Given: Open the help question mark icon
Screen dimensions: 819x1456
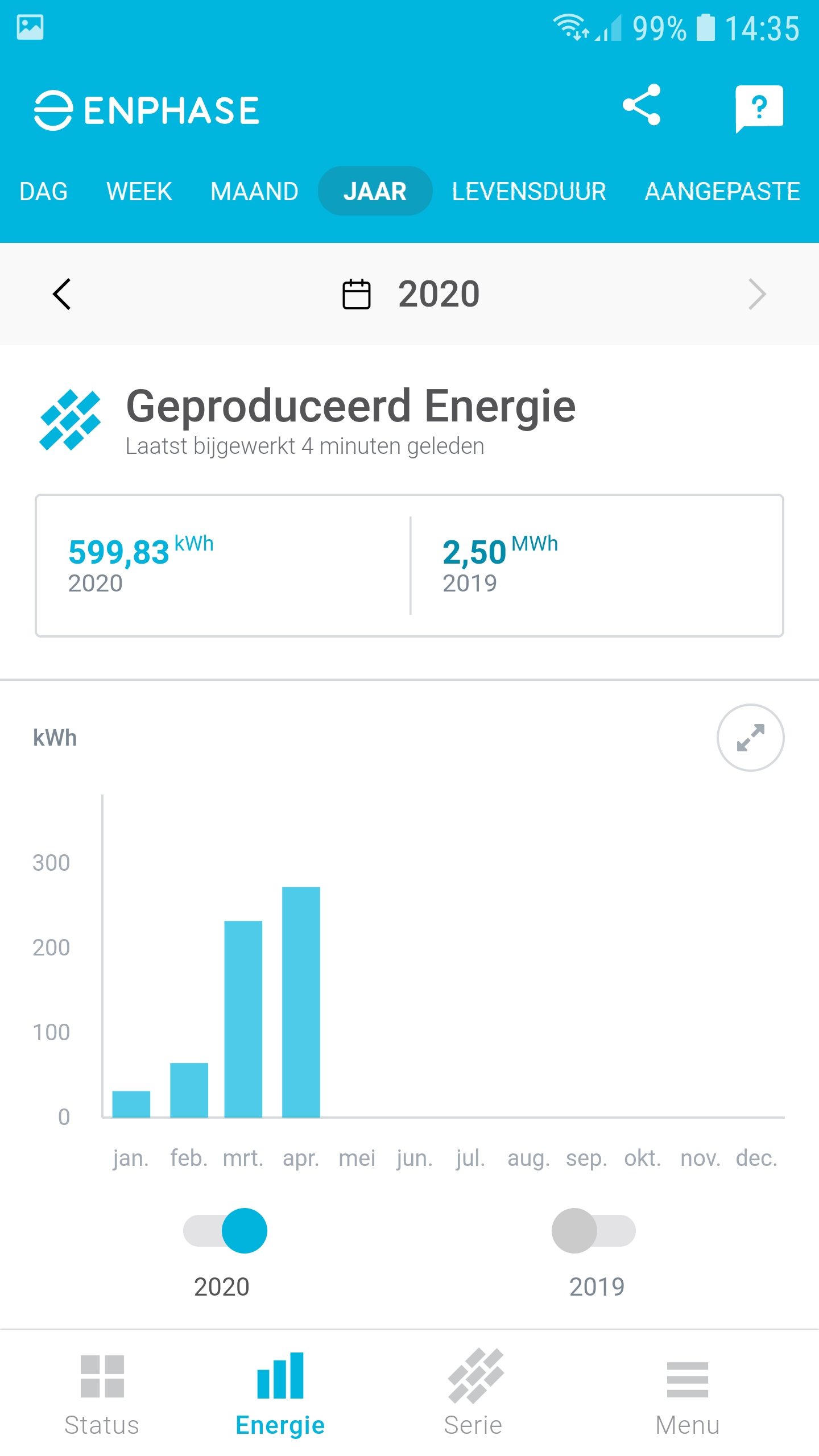Looking at the screenshot, I should pyautogui.click(x=759, y=108).
